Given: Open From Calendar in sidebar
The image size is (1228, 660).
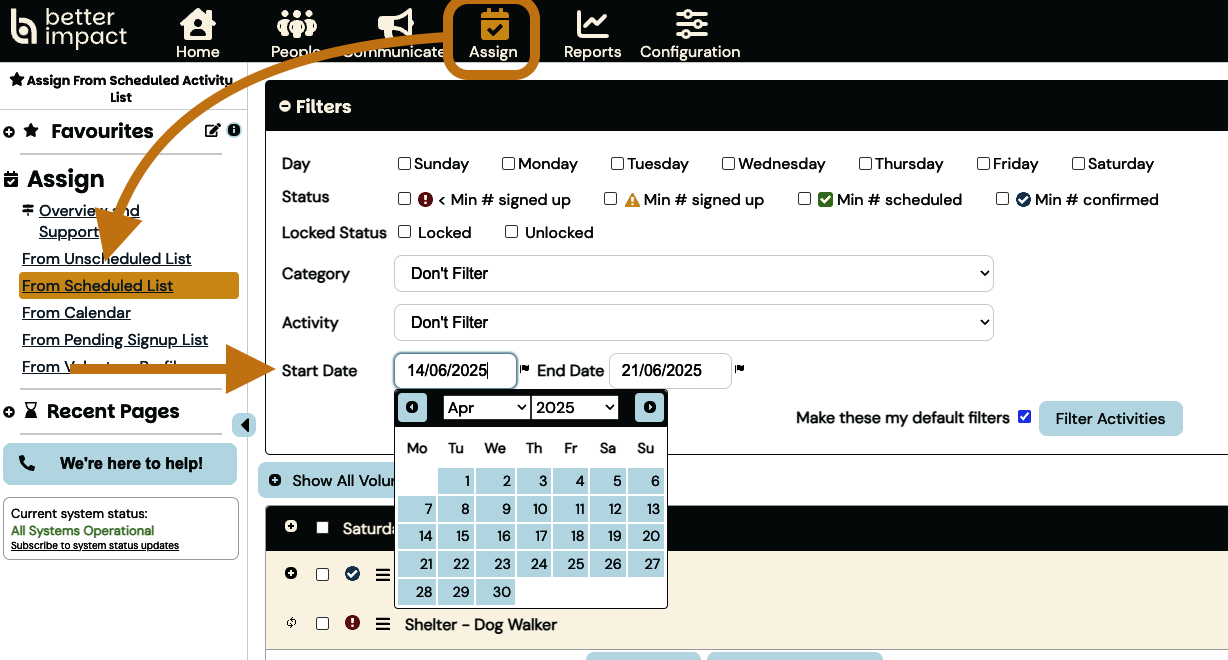Looking at the screenshot, I should (x=76, y=313).
